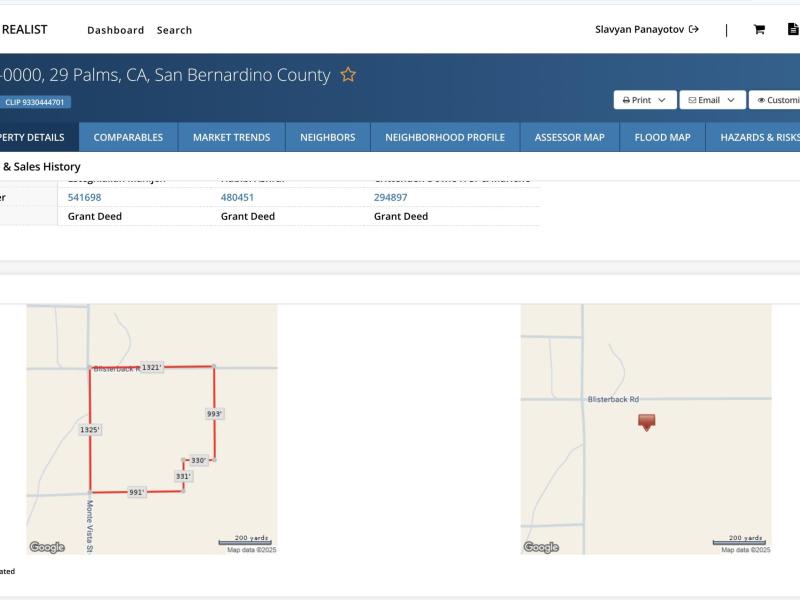Click the red property marker on map
The width and height of the screenshot is (800, 600).
[647, 422]
